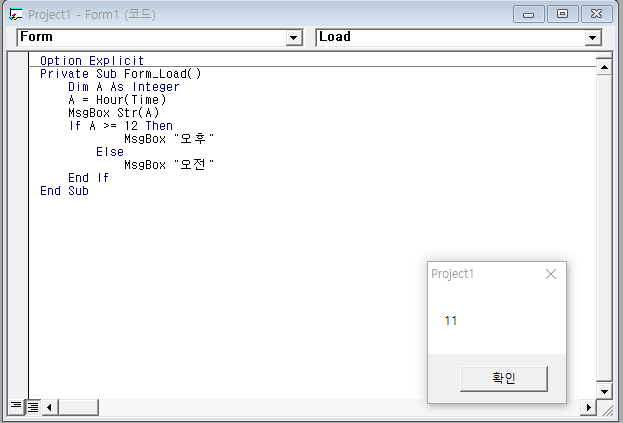Screen dimensions: 623x423
Task: Place cursor on A = Hour(Time)
Action: click(117, 100)
